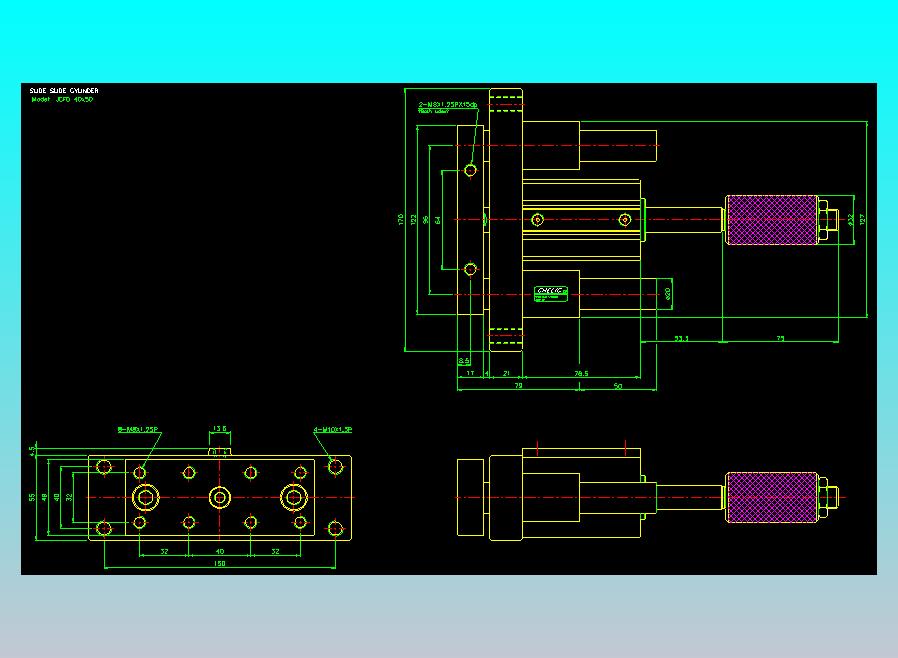Click the ø32 diameter dimension
898x658 pixels.
pos(851,220)
